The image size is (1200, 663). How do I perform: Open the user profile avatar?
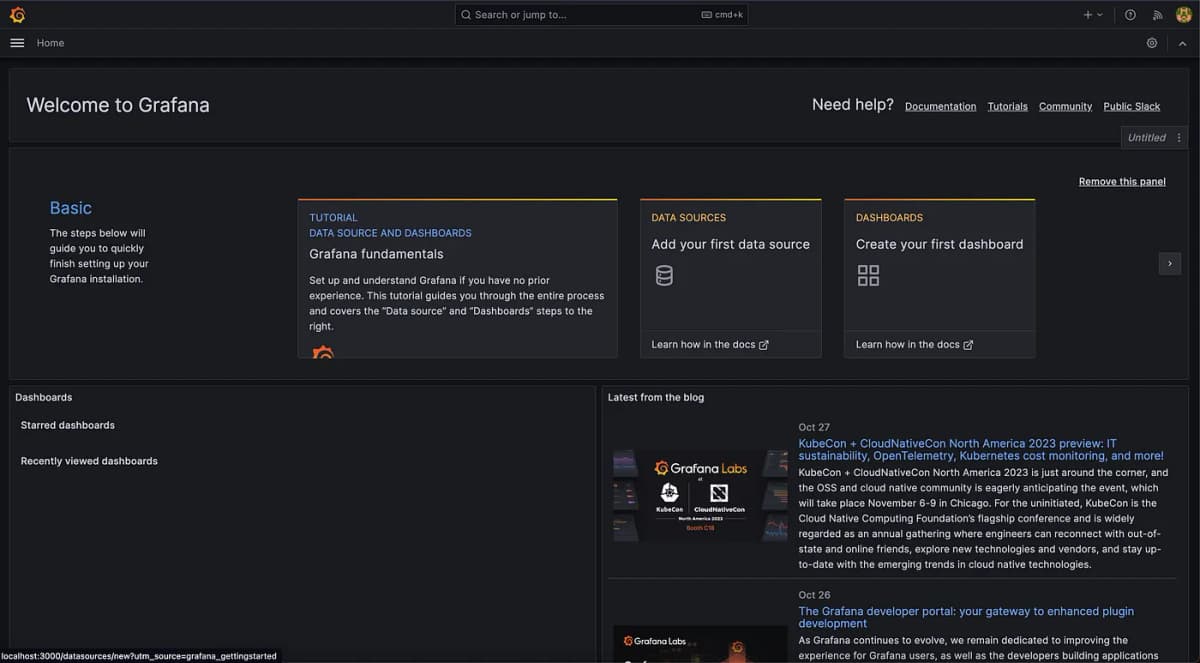click(1183, 15)
